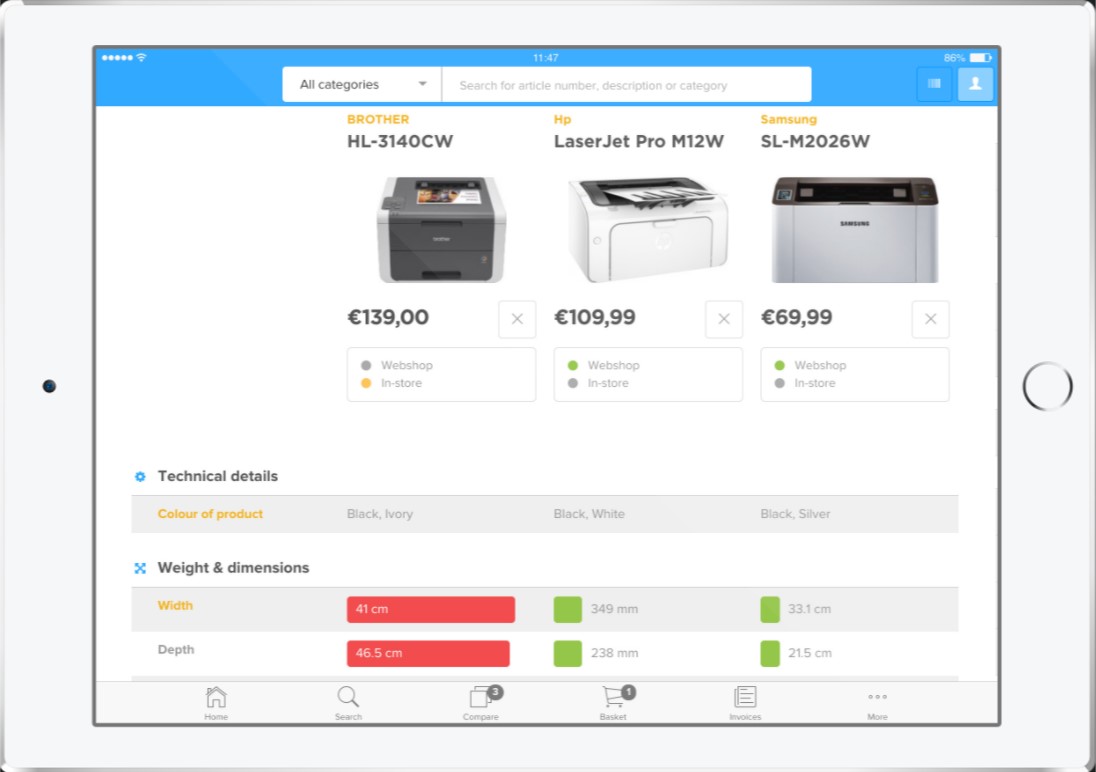Click the price €69,99
Image resolution: width=1096 pixels, height=772 pixels.
click(x=796, y=317)
